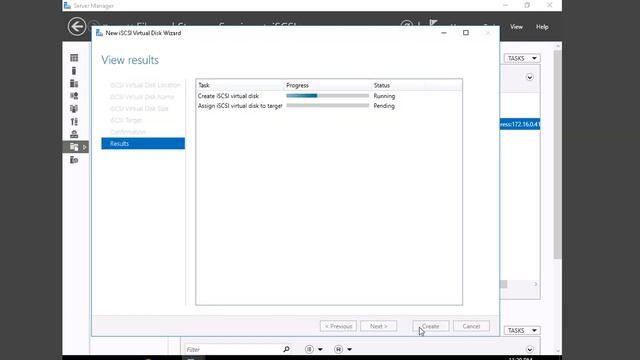The image size is (640, 360).
Task: Click the circular list-options icon beside Filter
Action: click(309, 349)
